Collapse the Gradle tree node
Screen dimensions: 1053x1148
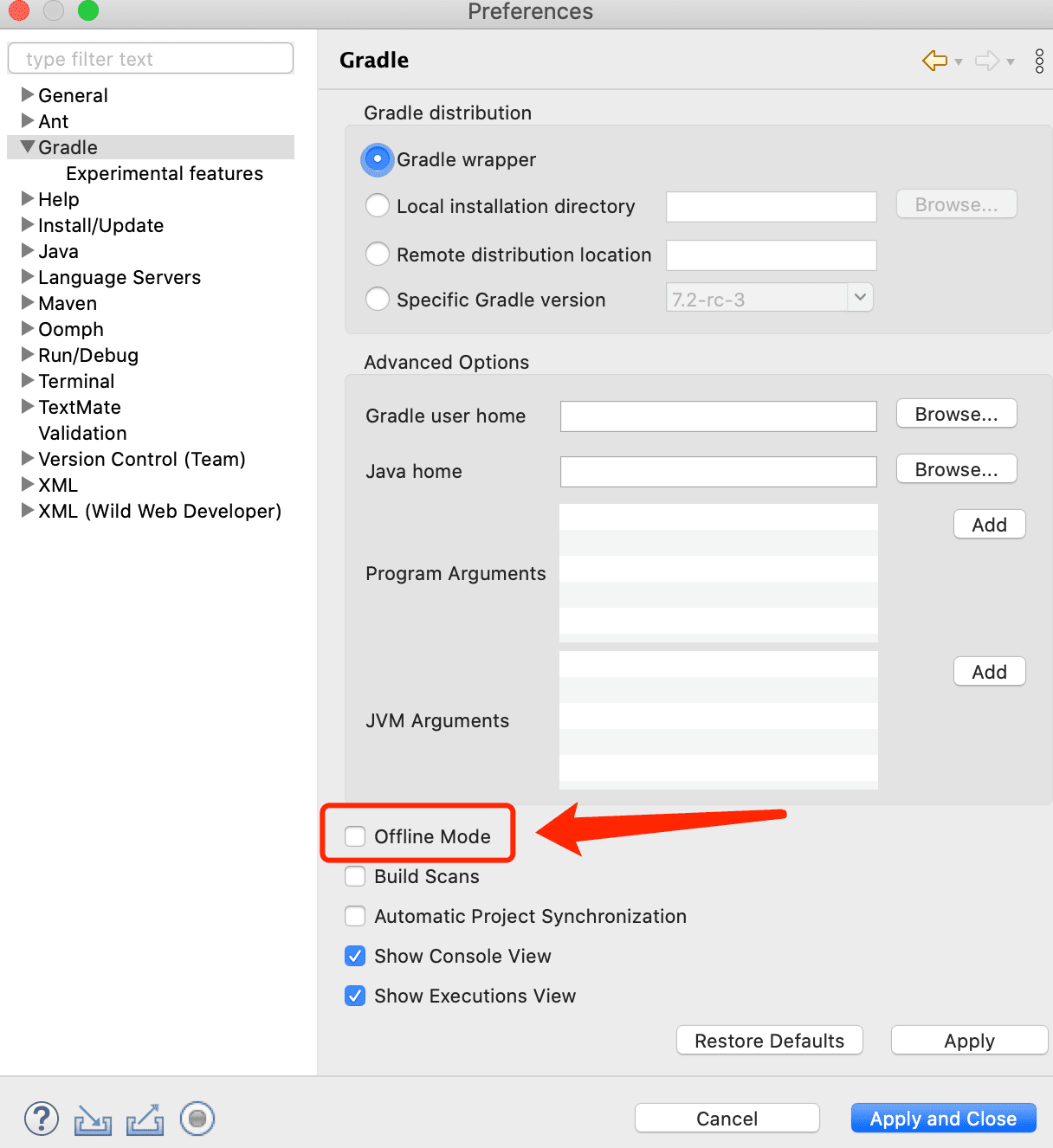(28, 146)
